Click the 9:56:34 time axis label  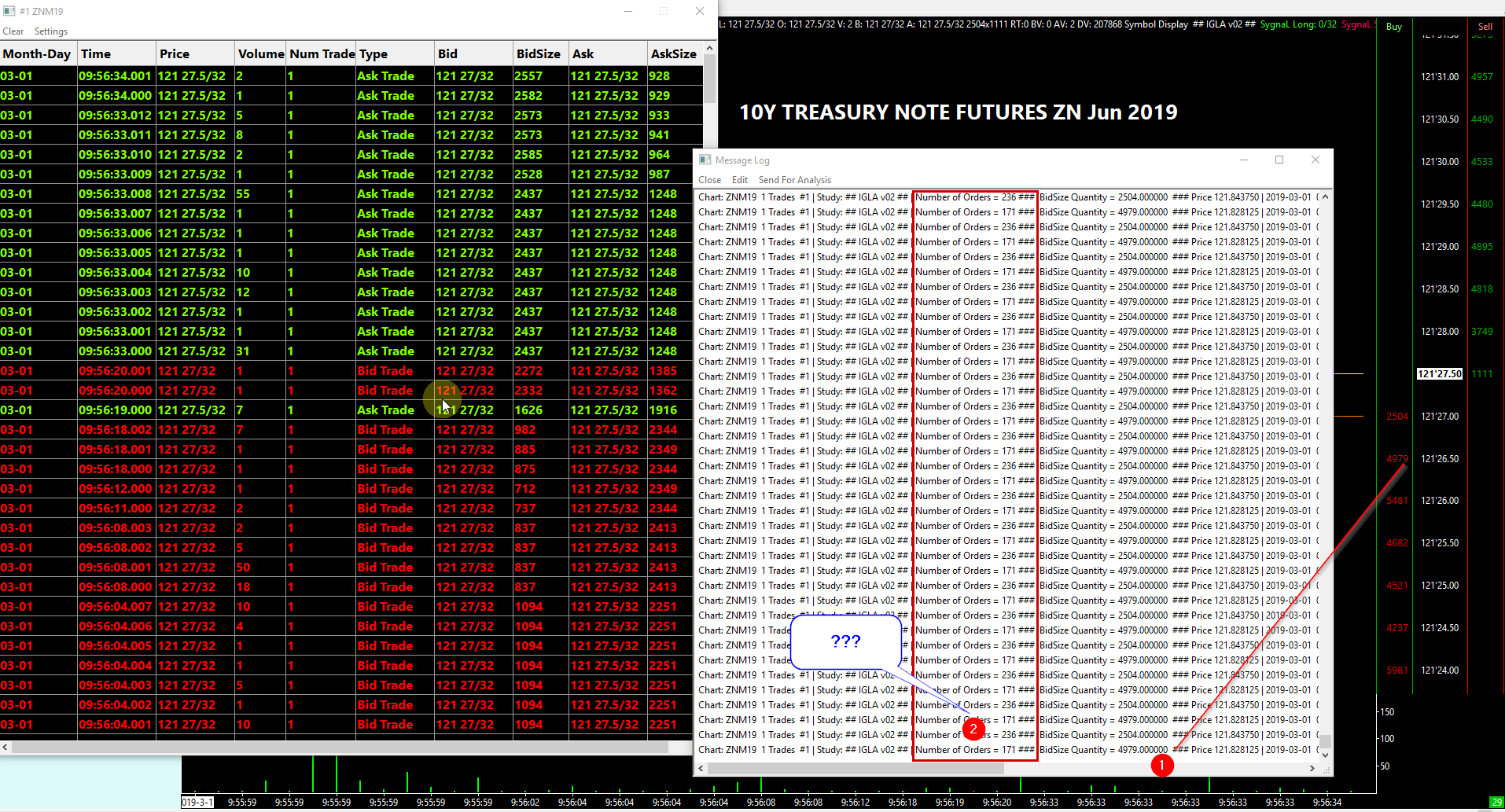[1327, 803]
